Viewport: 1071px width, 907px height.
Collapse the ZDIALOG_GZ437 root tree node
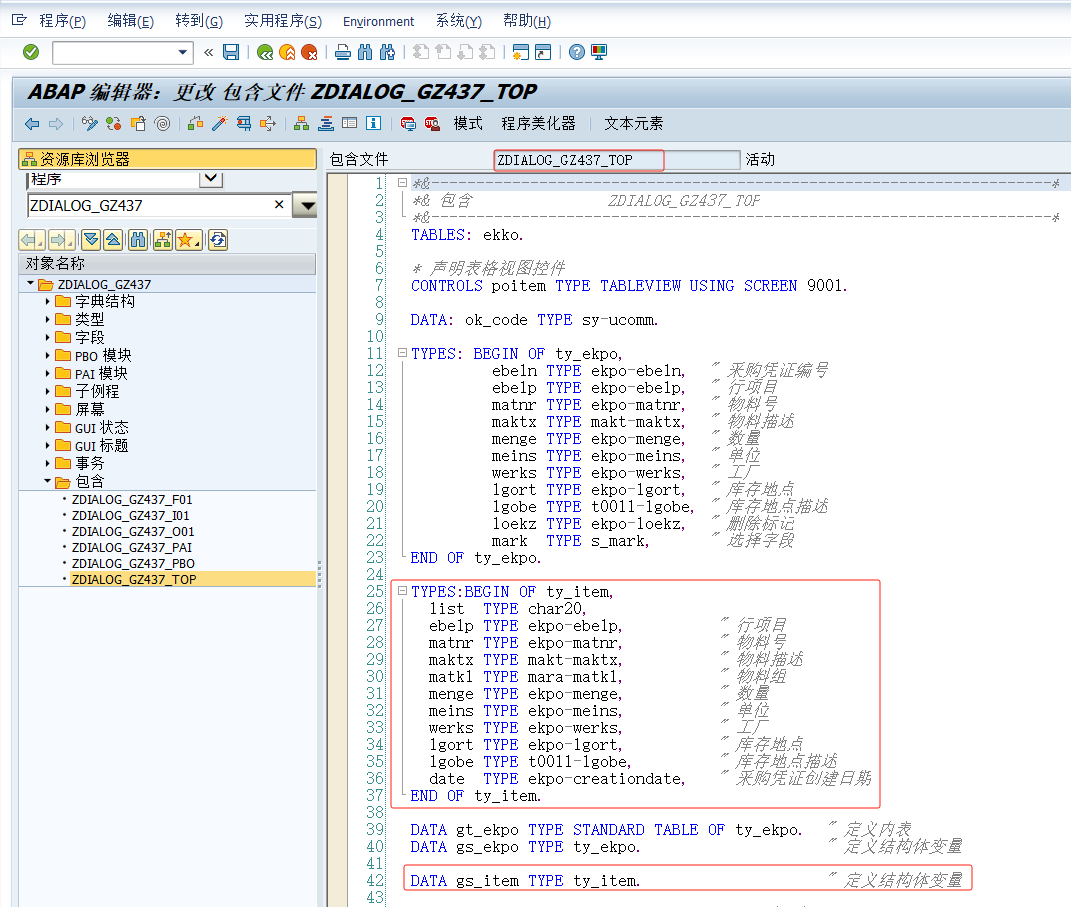[x=30, y=283]
